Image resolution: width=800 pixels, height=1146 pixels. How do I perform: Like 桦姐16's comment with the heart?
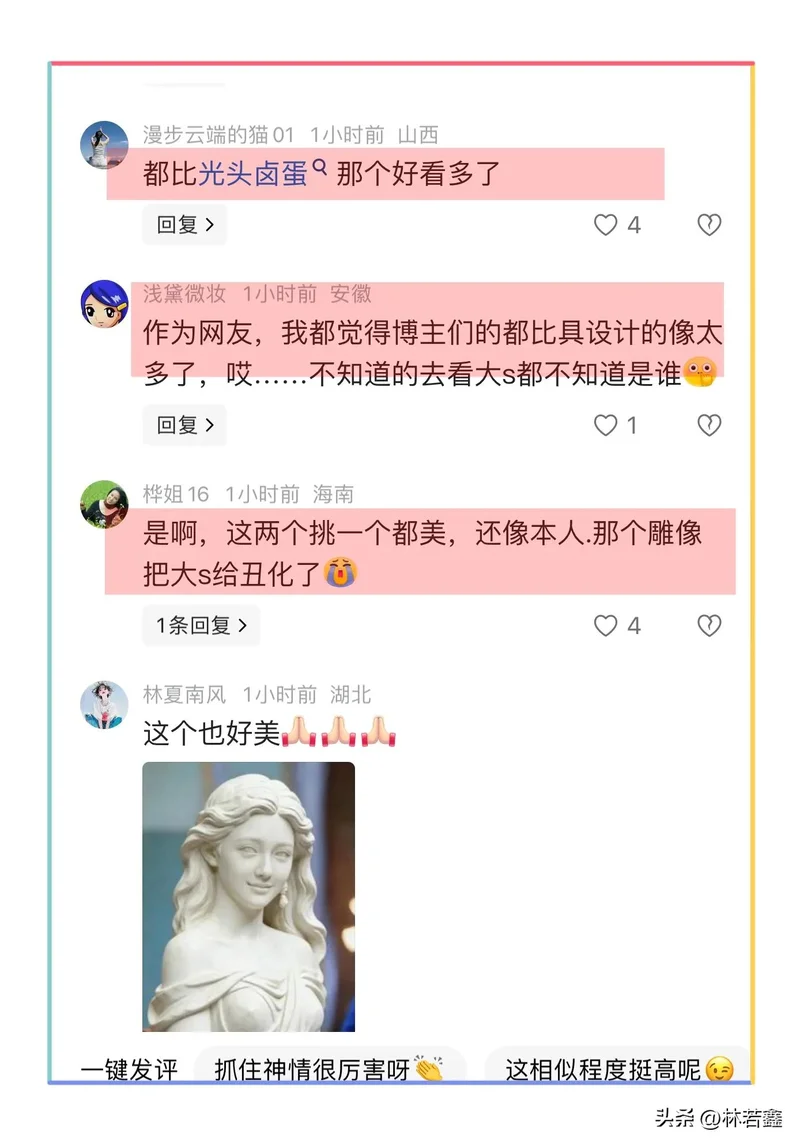pos(606,626)
